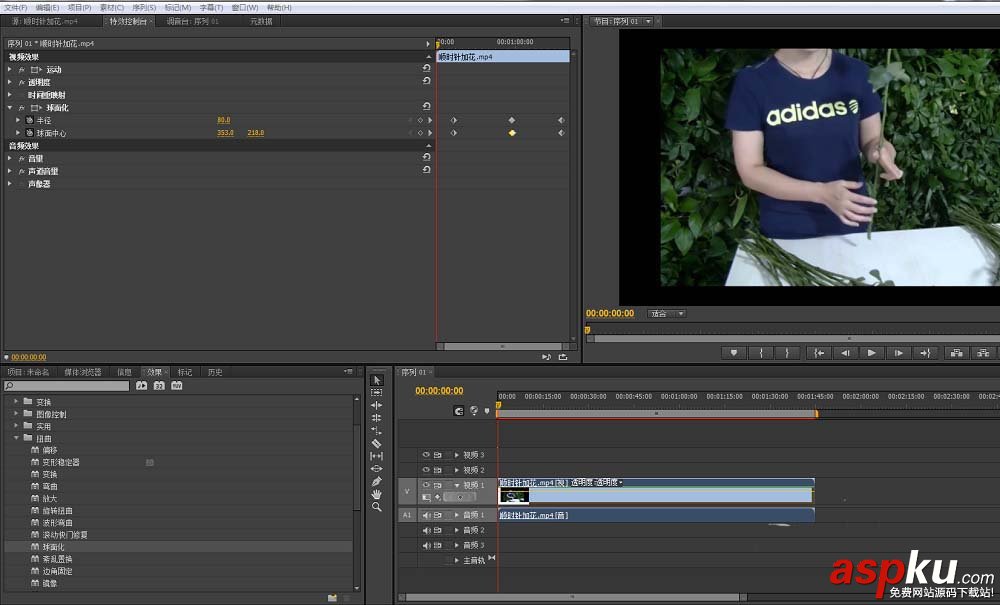Mute 音频 2 track speaker icon
Image resolution: width=1000 pixels, height=605 pixels.
pyautogui.click(x=426, y=530)
